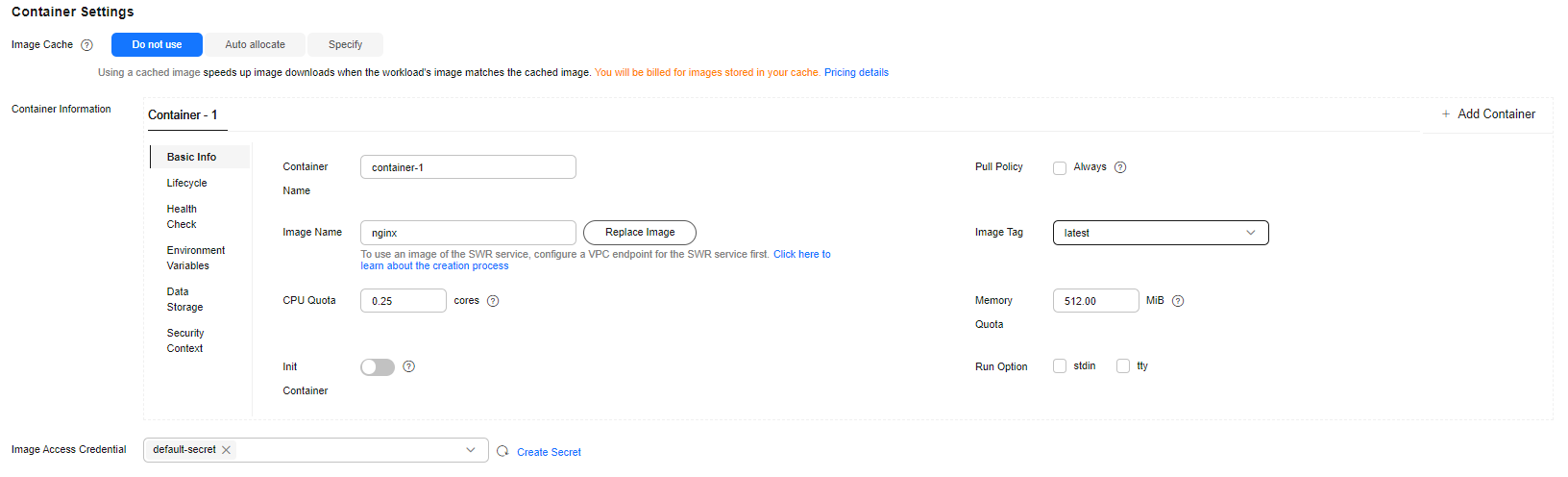Remove the default-secret tag

click(x=226, y=450)
